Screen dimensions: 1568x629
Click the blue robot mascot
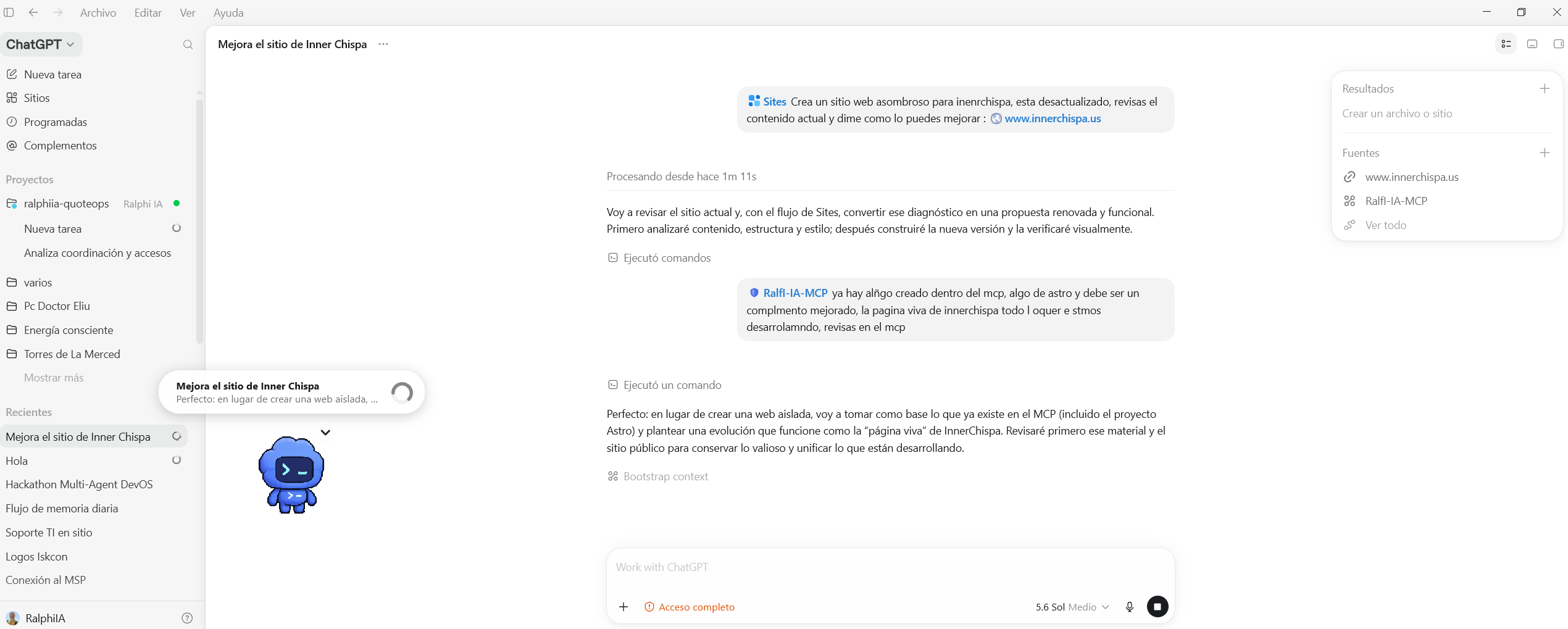(291, 475)
